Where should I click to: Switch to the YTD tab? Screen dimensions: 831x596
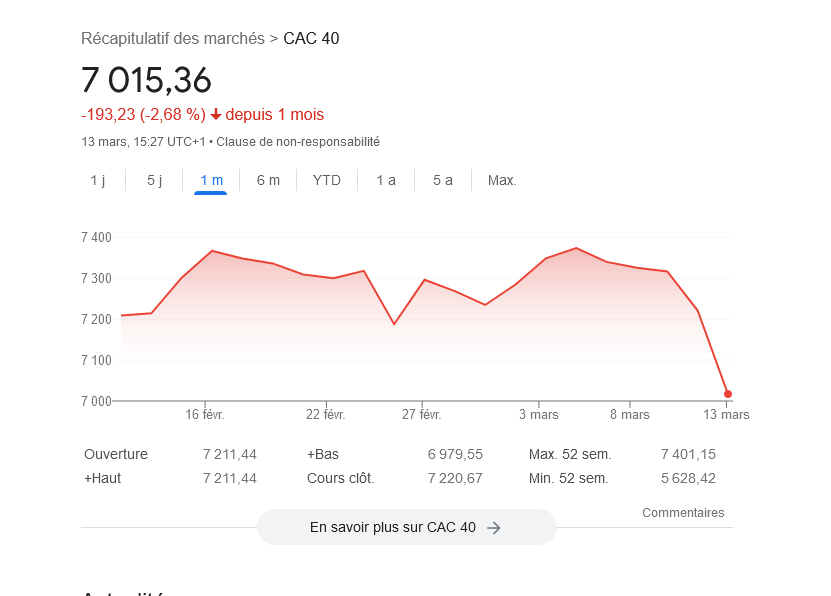[x=326, y=180]
